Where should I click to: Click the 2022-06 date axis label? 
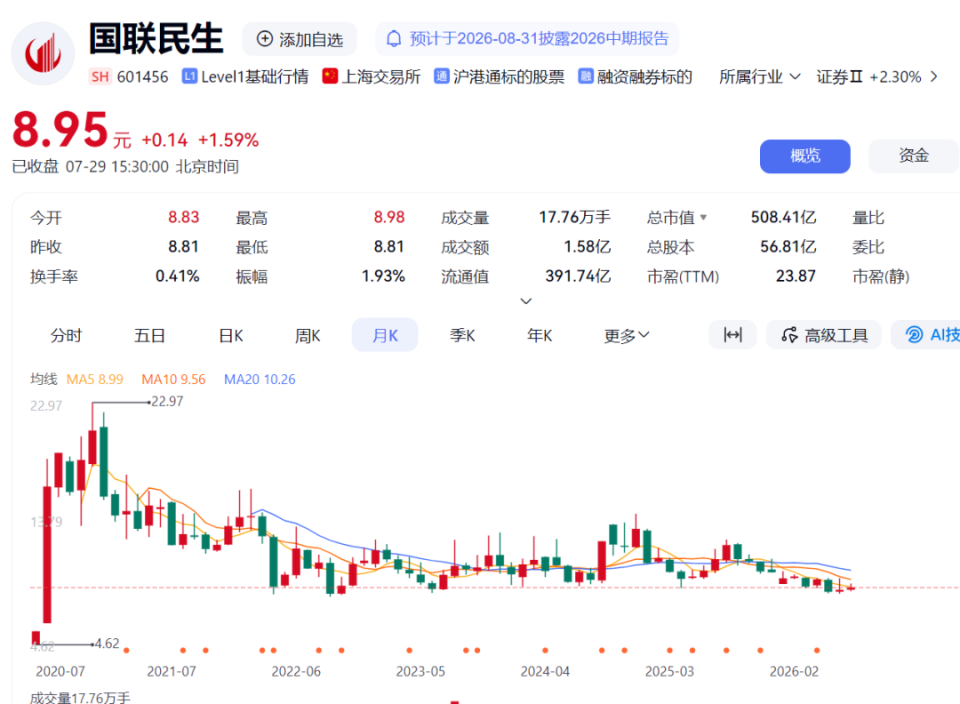[296, 672]
